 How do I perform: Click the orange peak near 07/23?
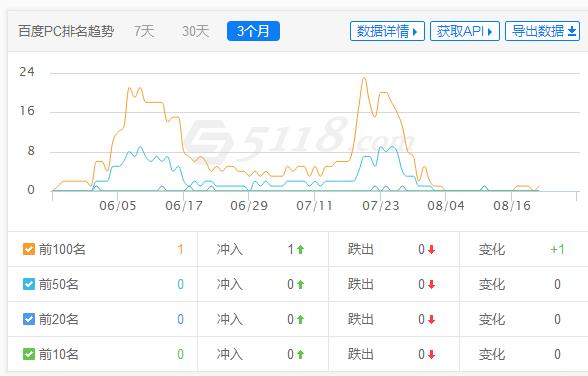click(x=364, y=78)
